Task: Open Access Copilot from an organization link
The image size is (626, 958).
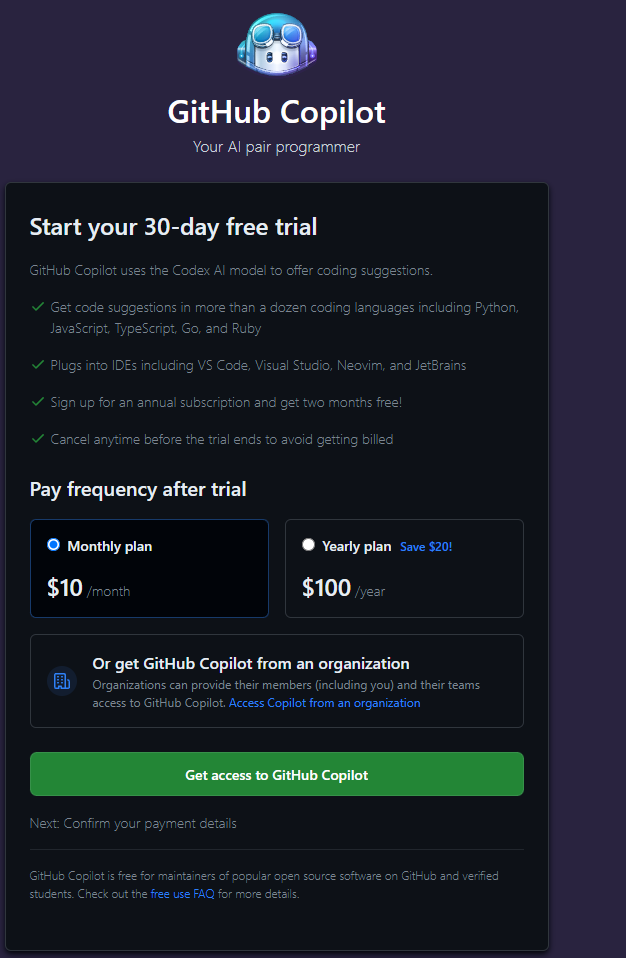Action: pyautogui.click(x=324, y=703)
